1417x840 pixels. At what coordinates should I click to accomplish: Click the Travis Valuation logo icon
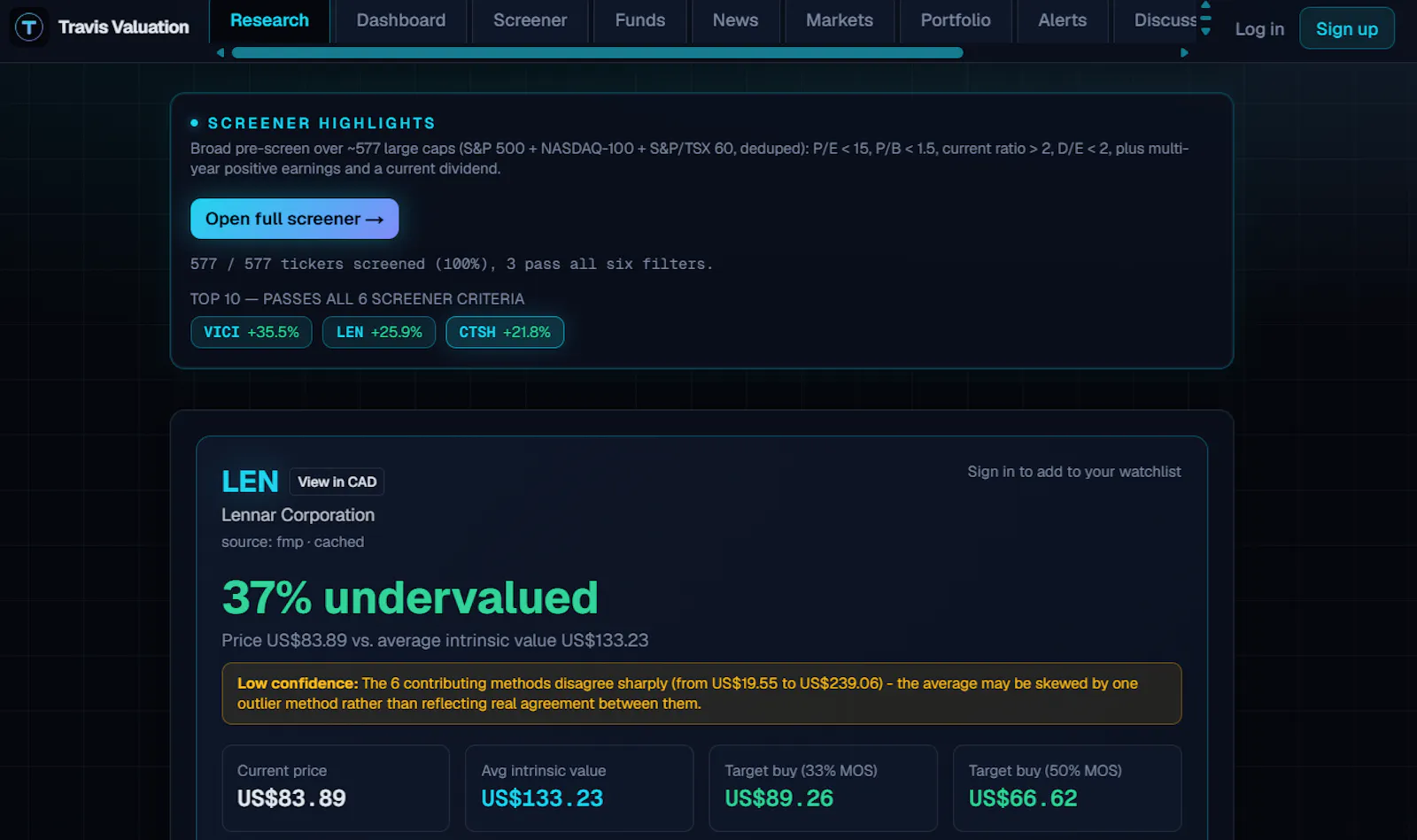[29, 27]
